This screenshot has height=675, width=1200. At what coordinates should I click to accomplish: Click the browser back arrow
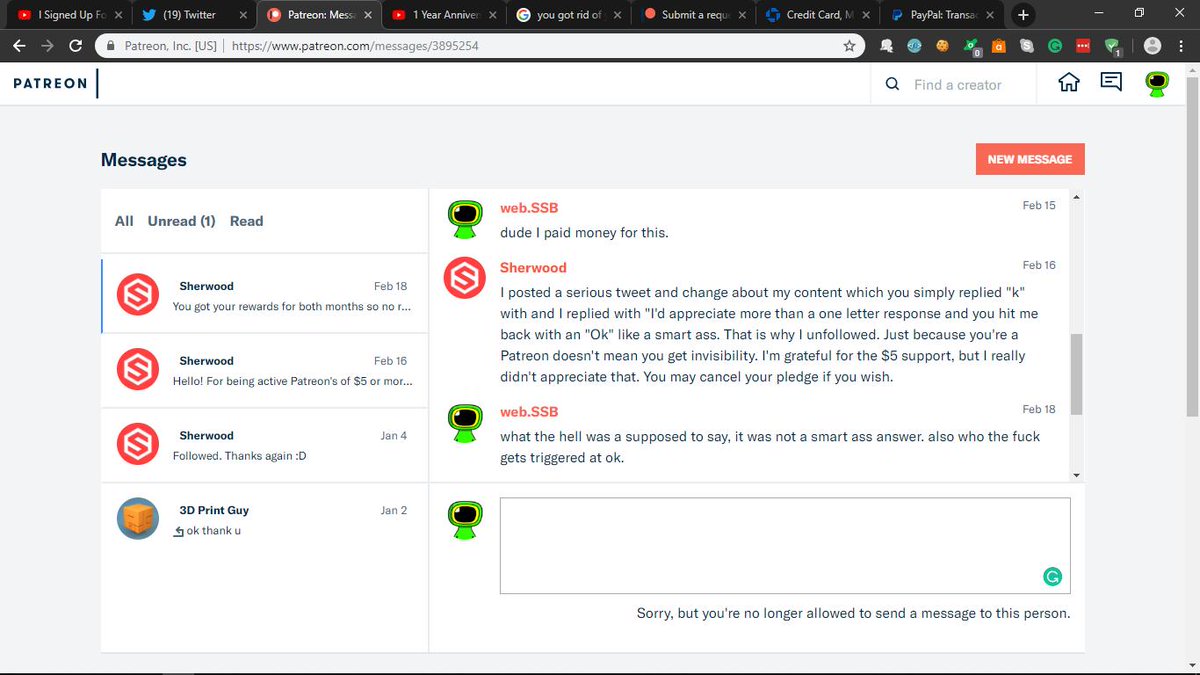19,46
